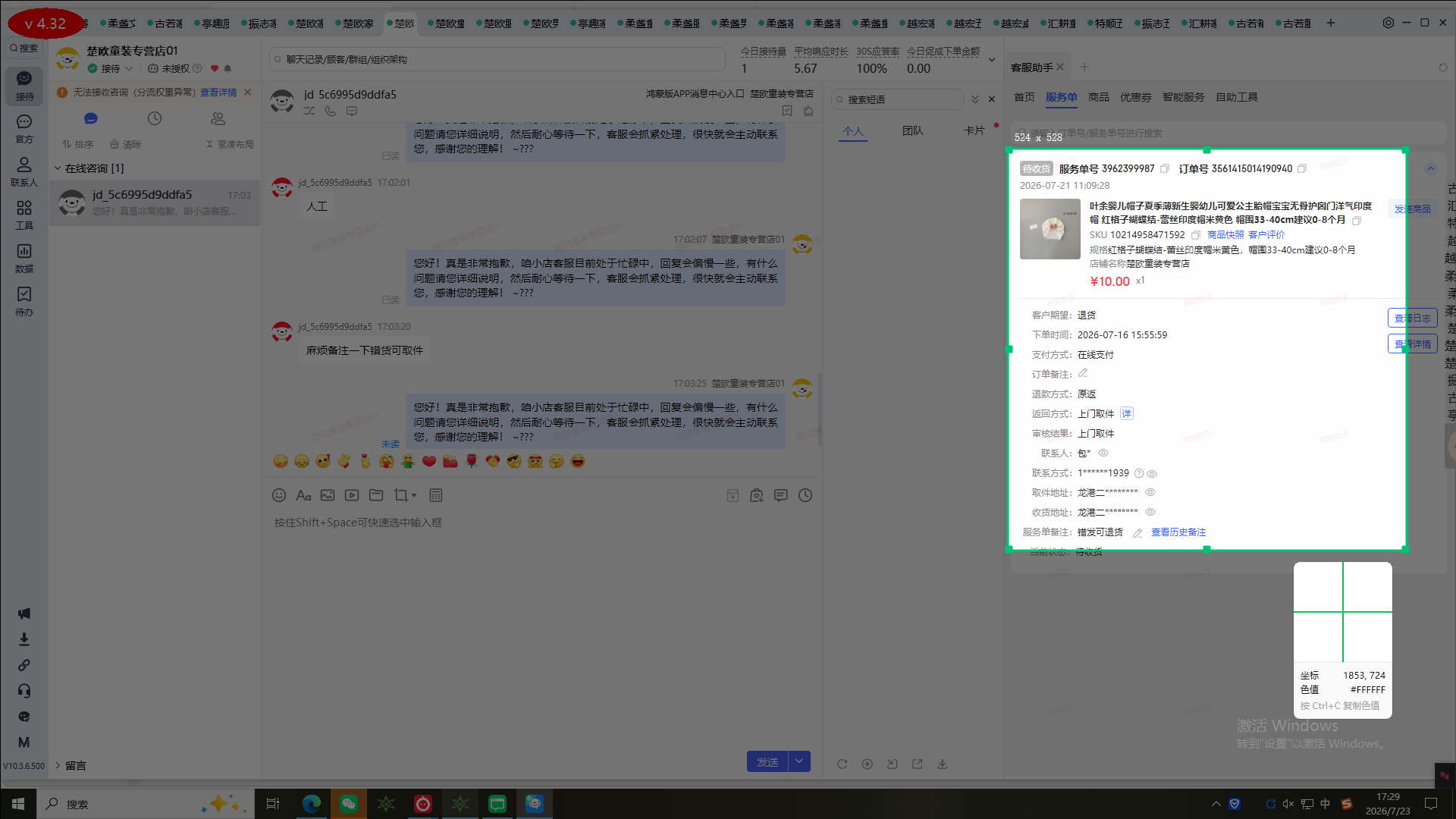Toggle the notification bell next to 未授权
Viewport: 1456px width, 819px height.
point(227,69)
